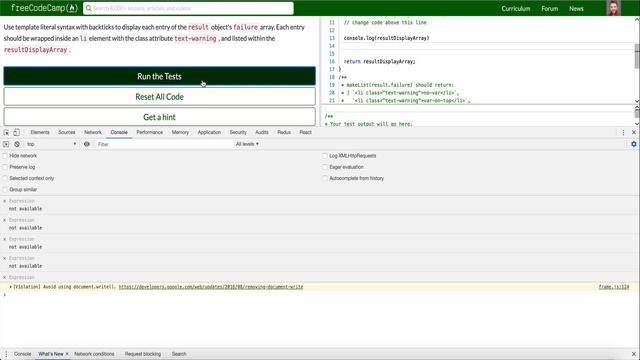
Task: Select the DevTools inspect element icon
Action: [6, 132]
